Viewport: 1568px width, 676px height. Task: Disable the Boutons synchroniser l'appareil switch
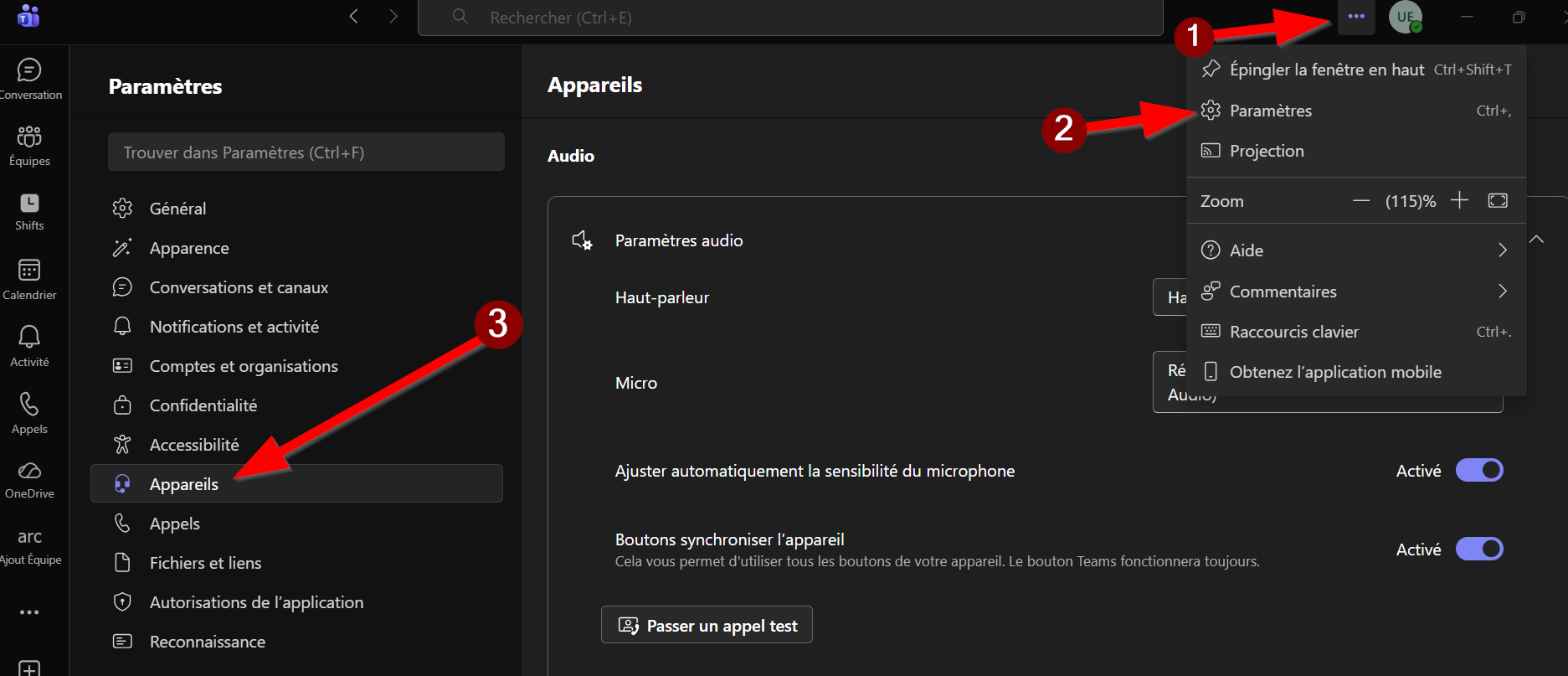(x=1479, y=550)
